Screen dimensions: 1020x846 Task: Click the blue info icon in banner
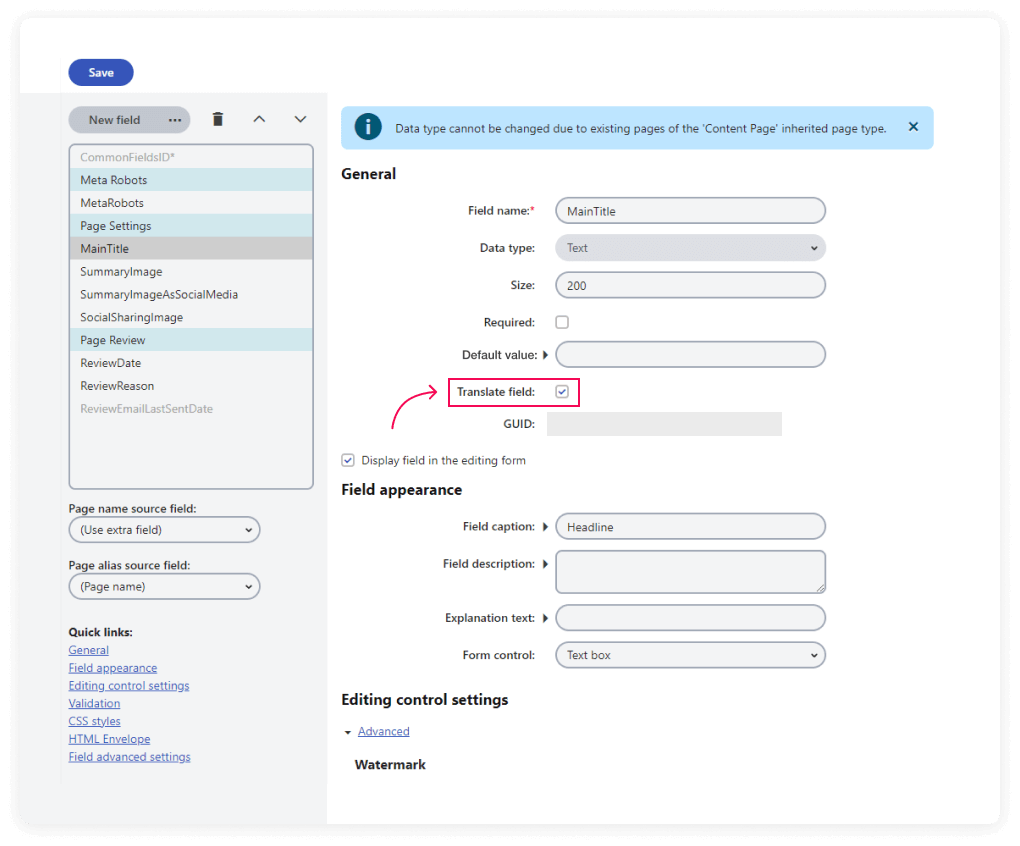(x=368, y=128)
